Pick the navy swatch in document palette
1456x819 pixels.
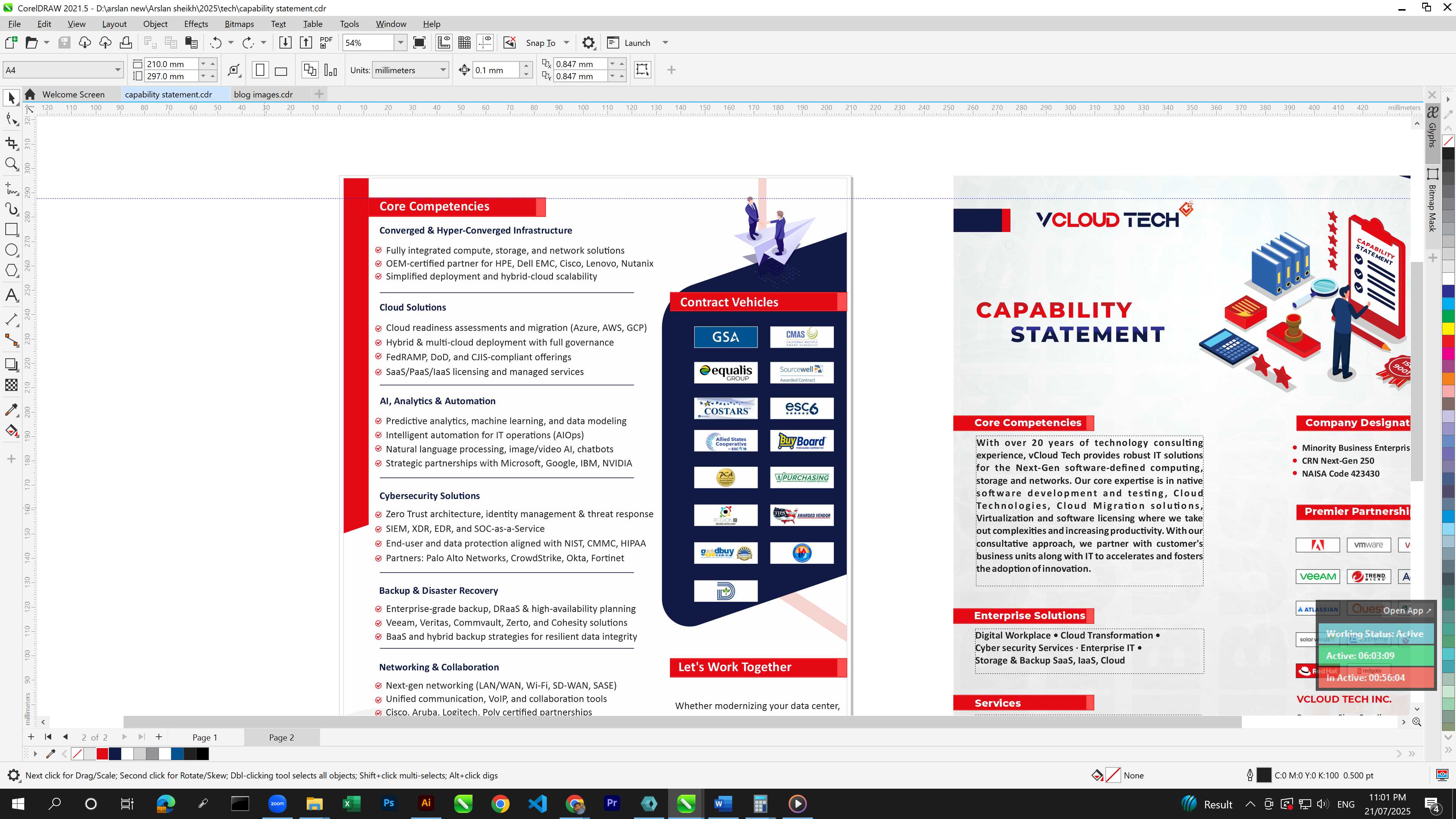[115, 753]
